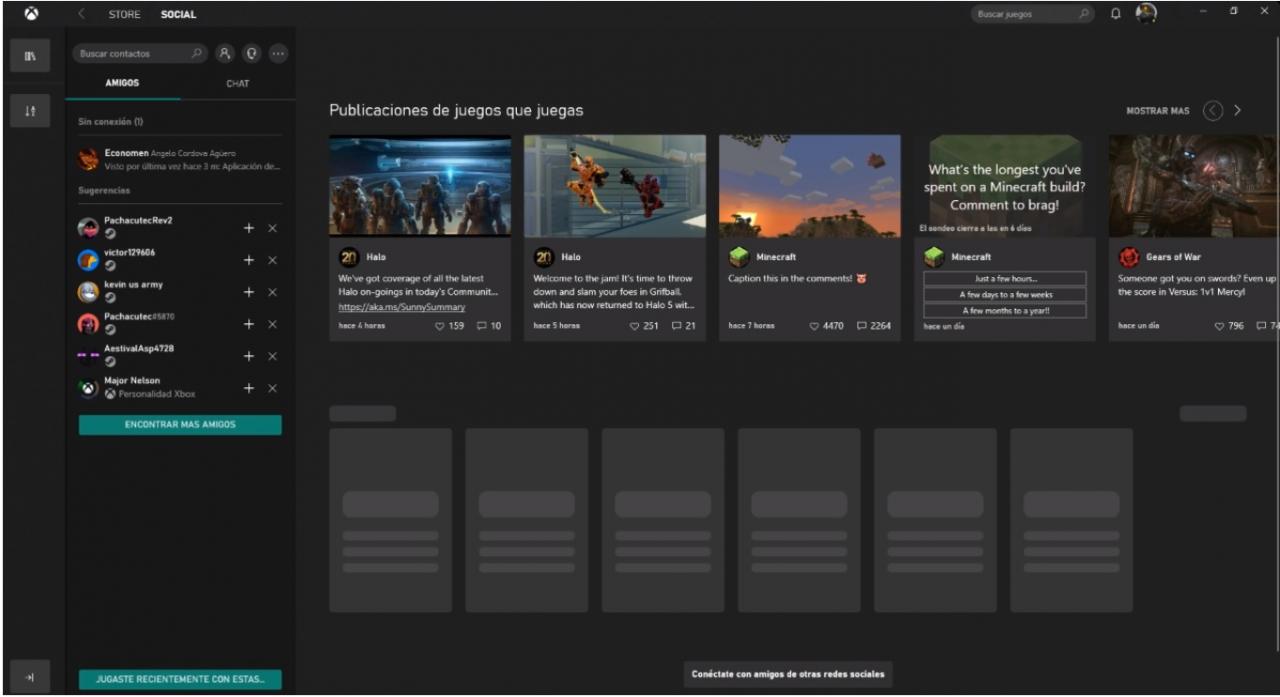The width and height of the screenshot is (1280, 697).
Task: Add Major Nelson with plus icon
Action: (249, 388)
